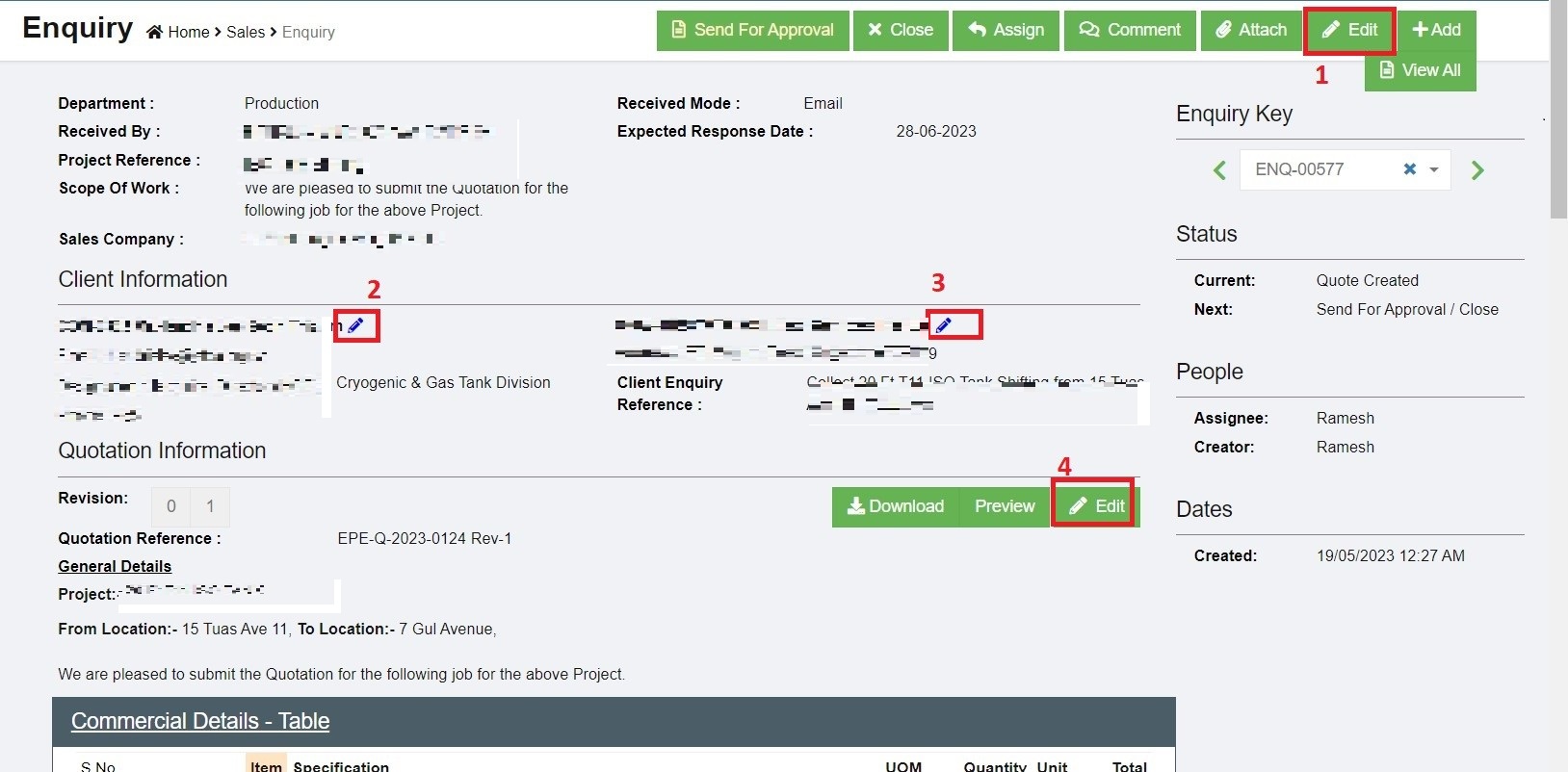
Task: Click the home icon in breadcrumb
Action: click(154, 32)
